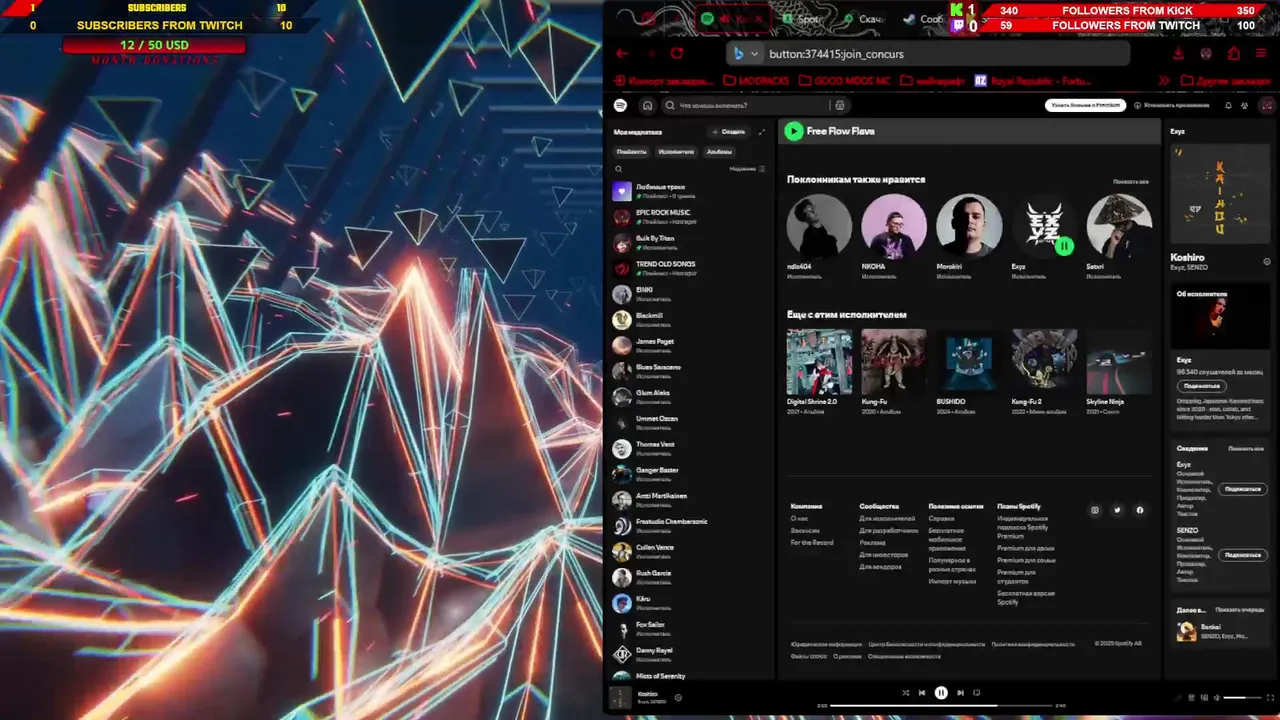Open search engine dropdown in address bar
Viewport: 1280px width, 720px height.
pos(746,54)
